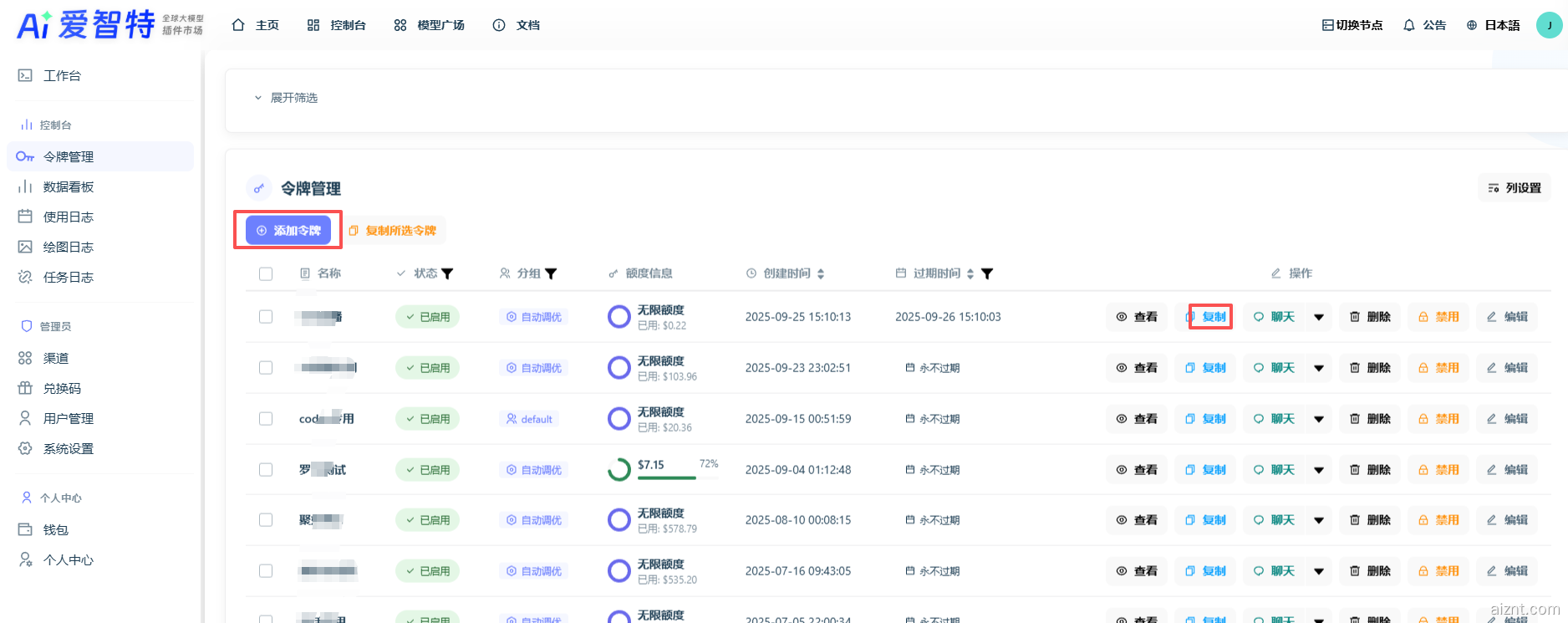1568x623 pixels.
Task: Open 绘图日志 from the sidebar
Action: [100, 247]
